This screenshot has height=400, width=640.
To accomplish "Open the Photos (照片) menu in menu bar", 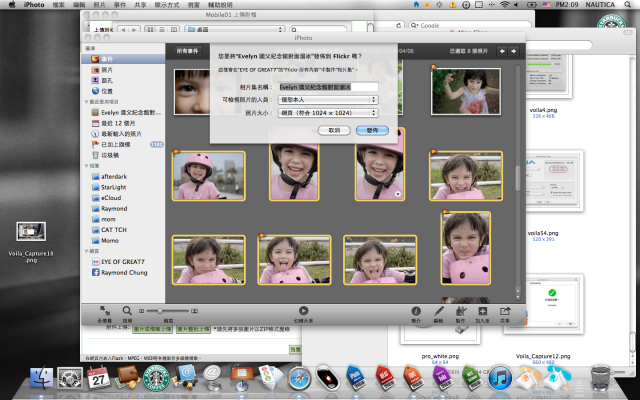I will click(x=99, y=5).
